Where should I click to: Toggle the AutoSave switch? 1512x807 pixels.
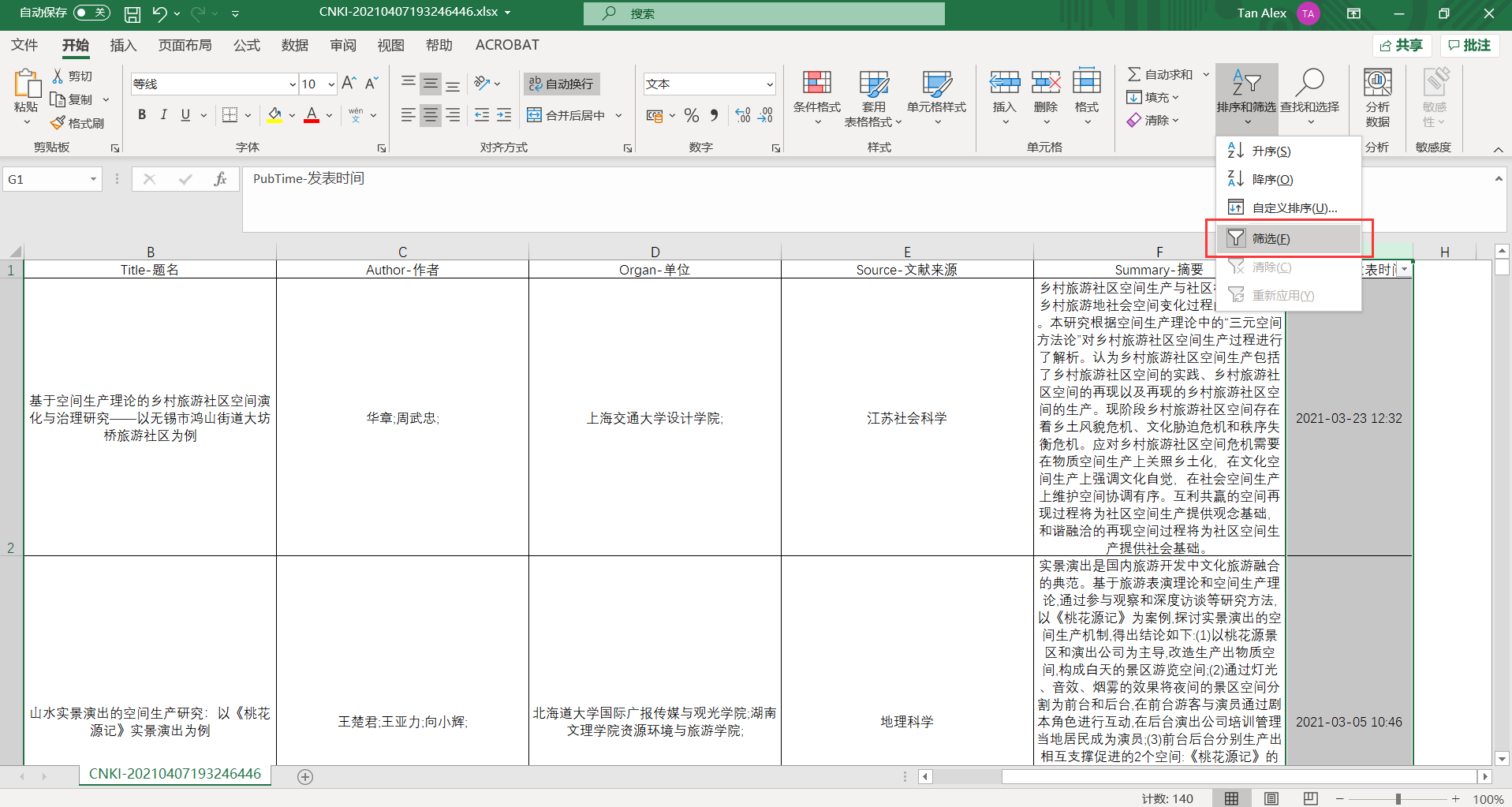pos(91,13)
